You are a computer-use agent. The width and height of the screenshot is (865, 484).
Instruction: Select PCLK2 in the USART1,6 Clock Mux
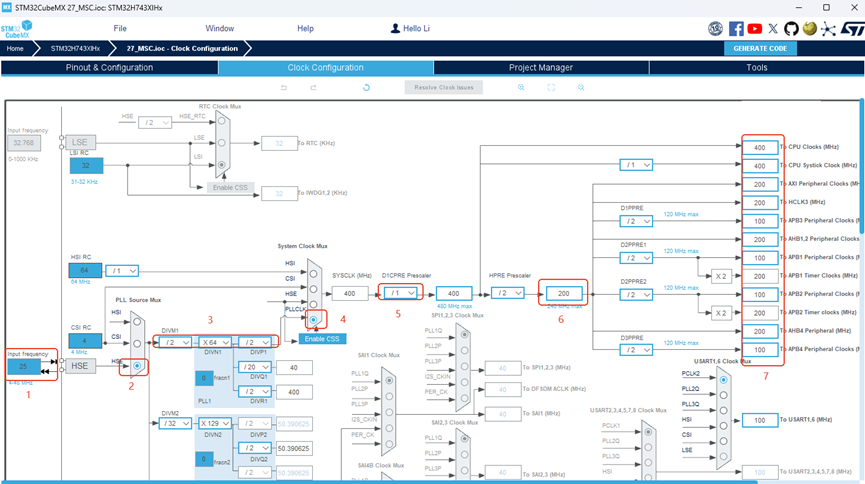point(723,380)
